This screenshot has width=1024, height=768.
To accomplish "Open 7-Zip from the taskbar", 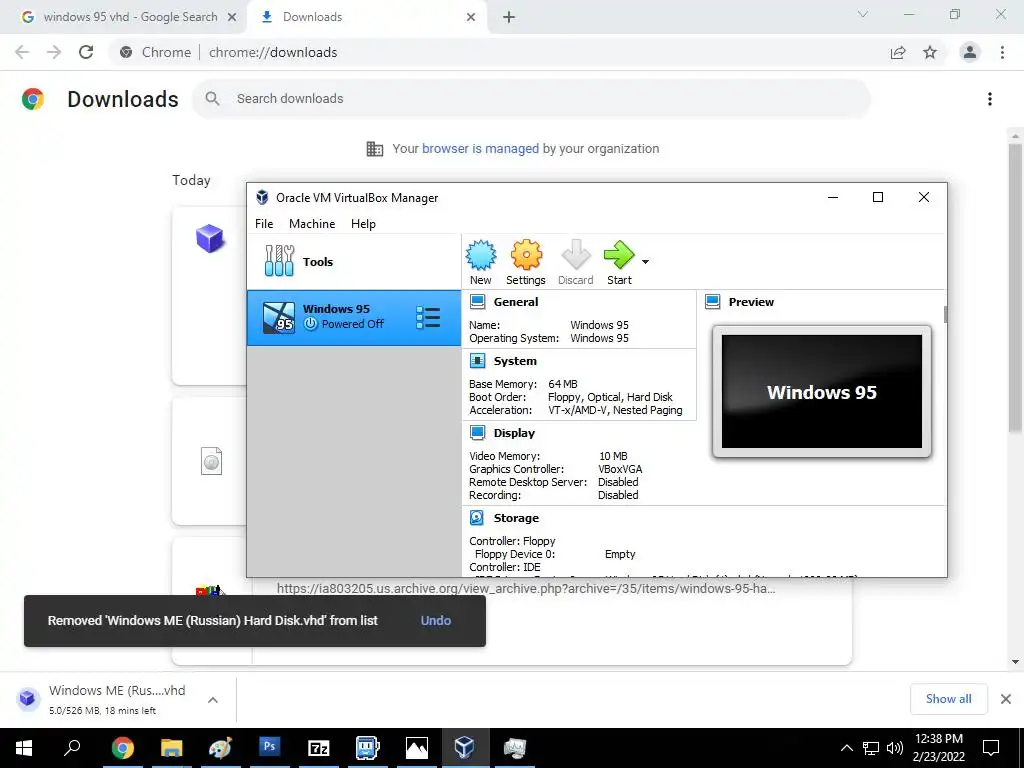I will point(318,748).
